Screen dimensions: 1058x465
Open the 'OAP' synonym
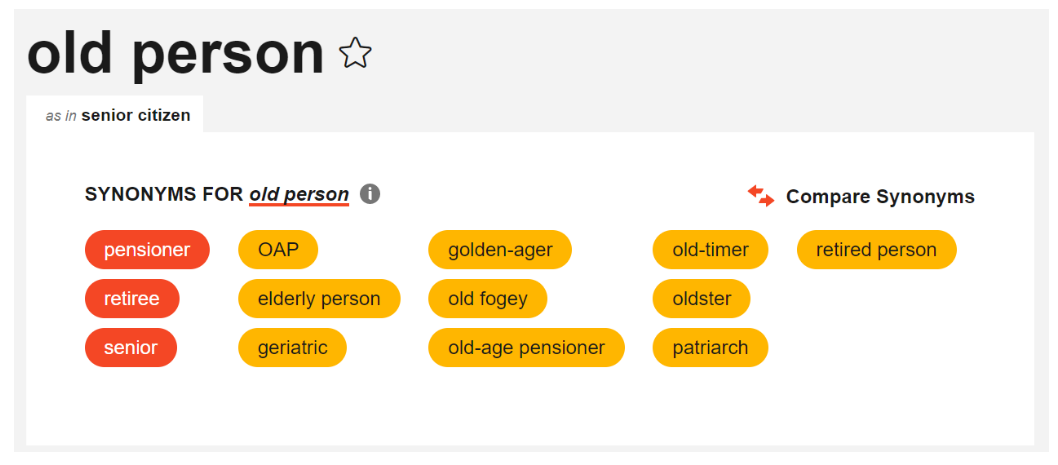278,250
